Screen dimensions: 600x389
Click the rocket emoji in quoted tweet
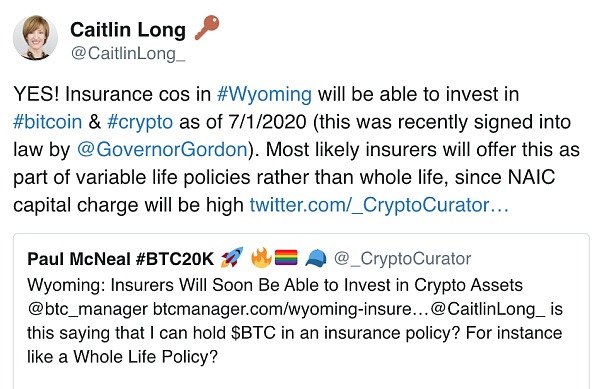232,257
